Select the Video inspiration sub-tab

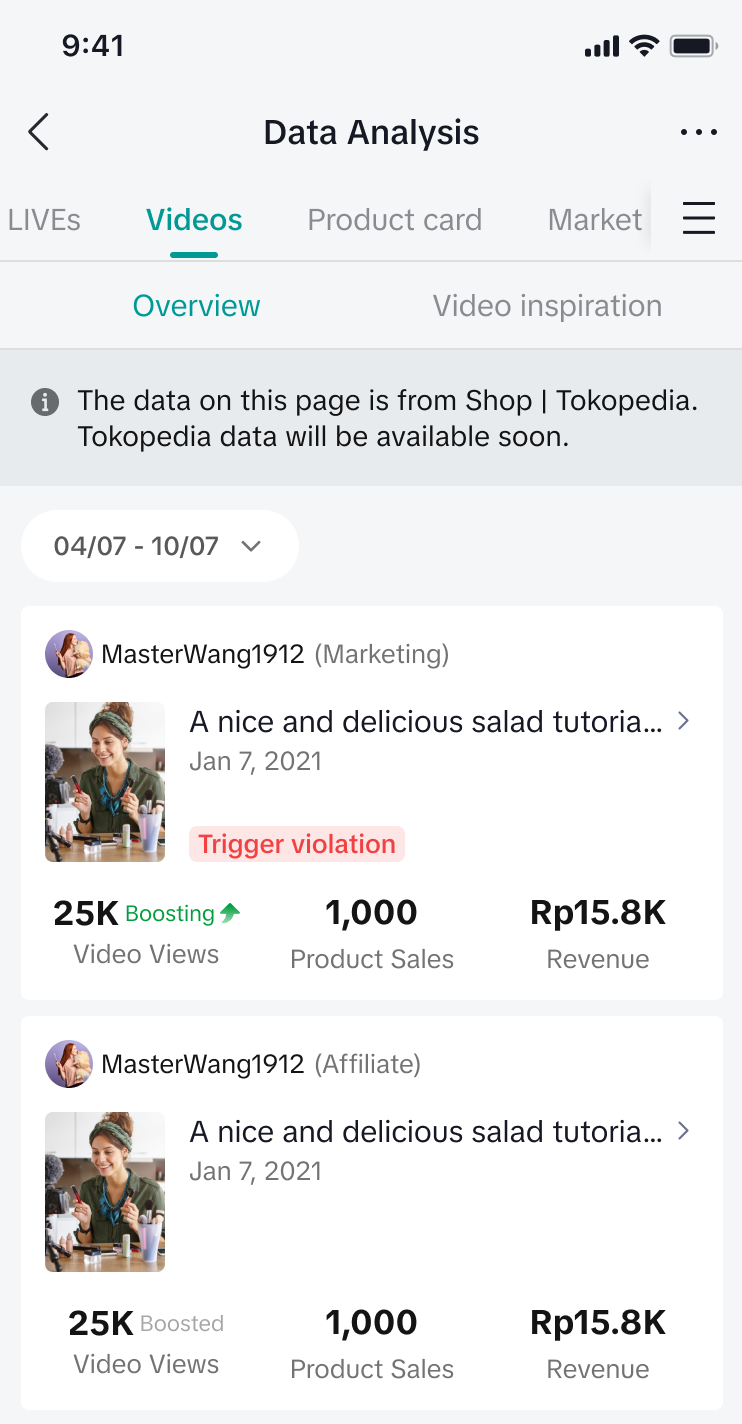tap(547, 306)
